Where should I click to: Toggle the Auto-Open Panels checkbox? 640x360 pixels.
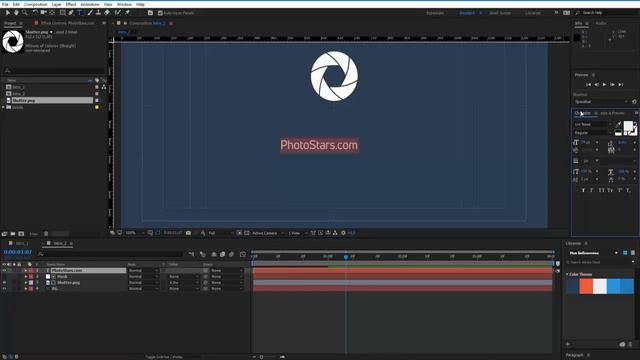click(160, 13)
